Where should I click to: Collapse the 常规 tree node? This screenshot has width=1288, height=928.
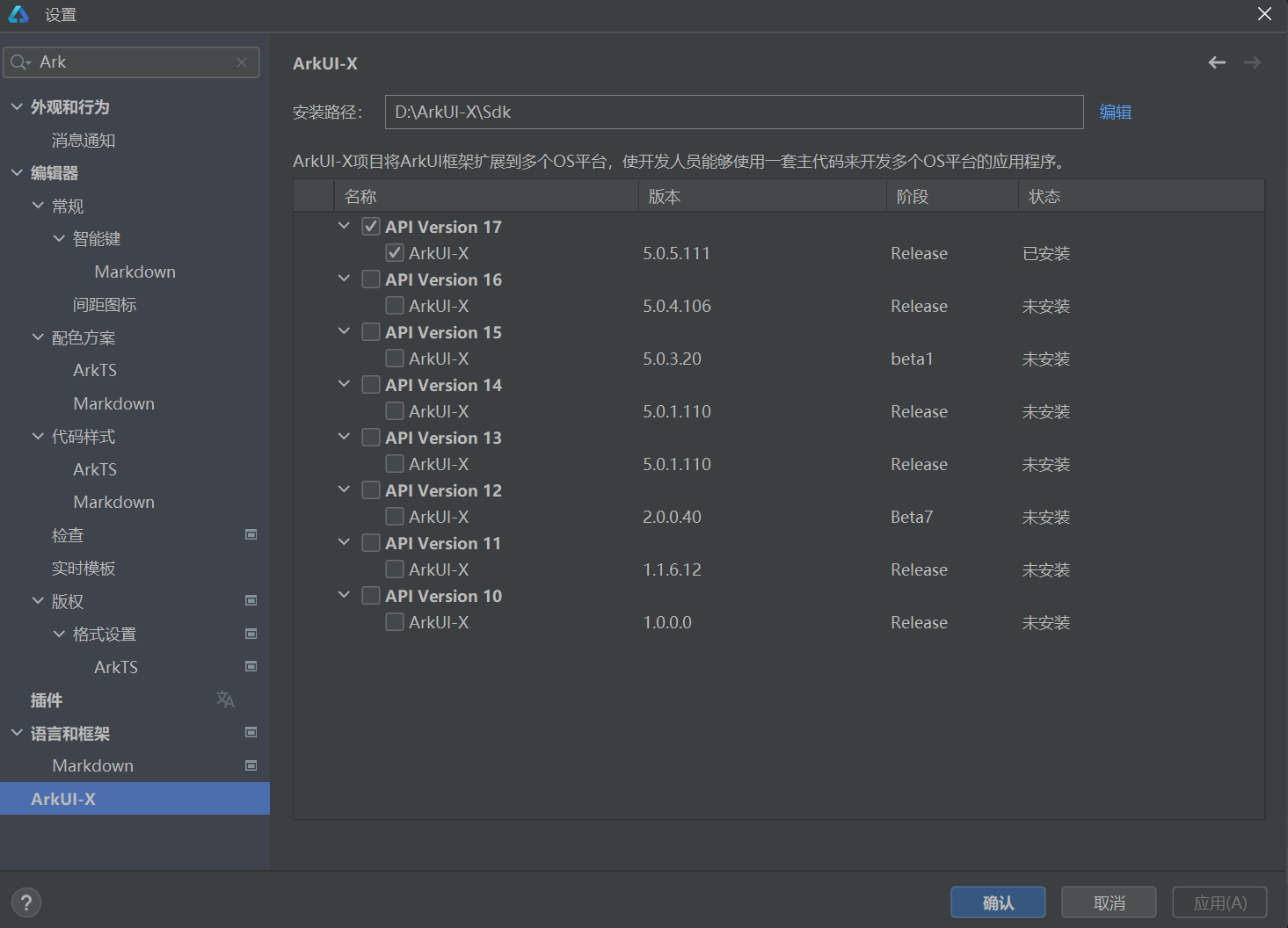[38, 205]
